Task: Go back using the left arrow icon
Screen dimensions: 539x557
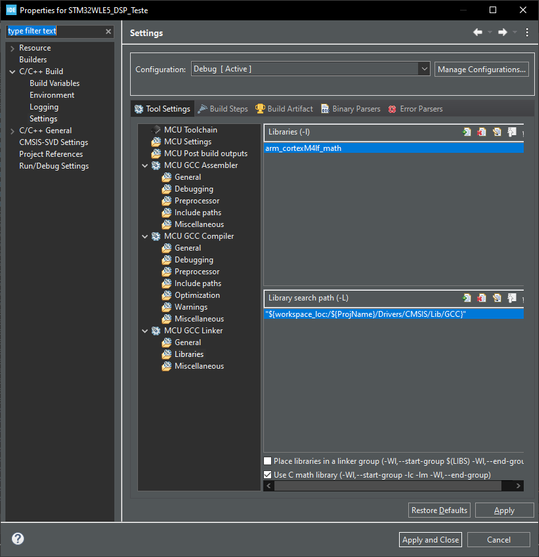Action: click(x=478, y=32)
